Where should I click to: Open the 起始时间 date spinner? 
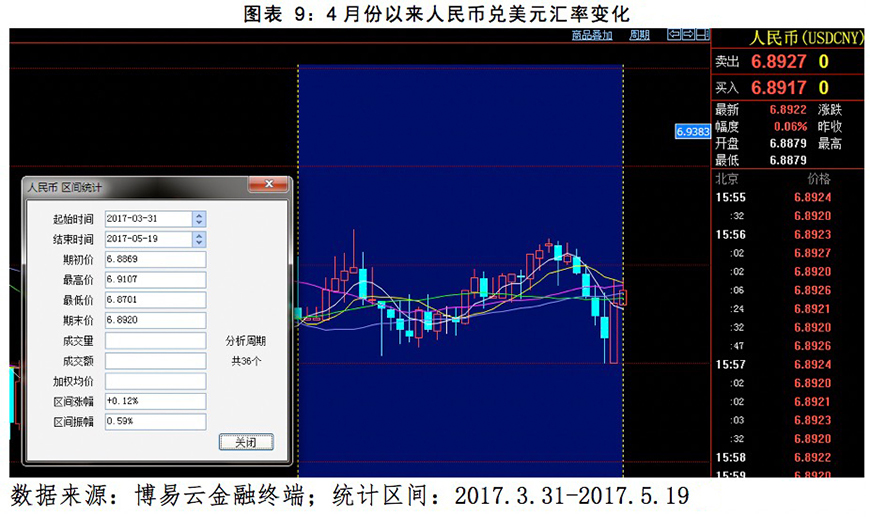[199, 219]
